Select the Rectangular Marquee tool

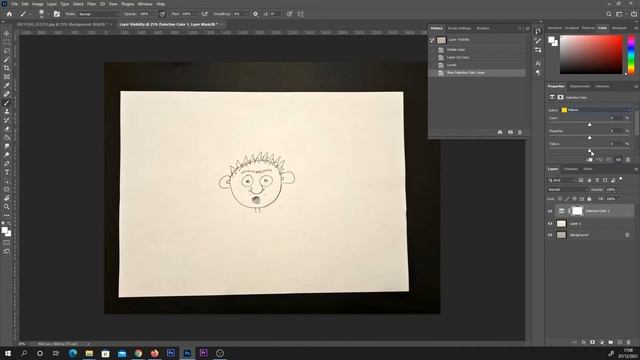pyautogui.click(x=7, y=42)
